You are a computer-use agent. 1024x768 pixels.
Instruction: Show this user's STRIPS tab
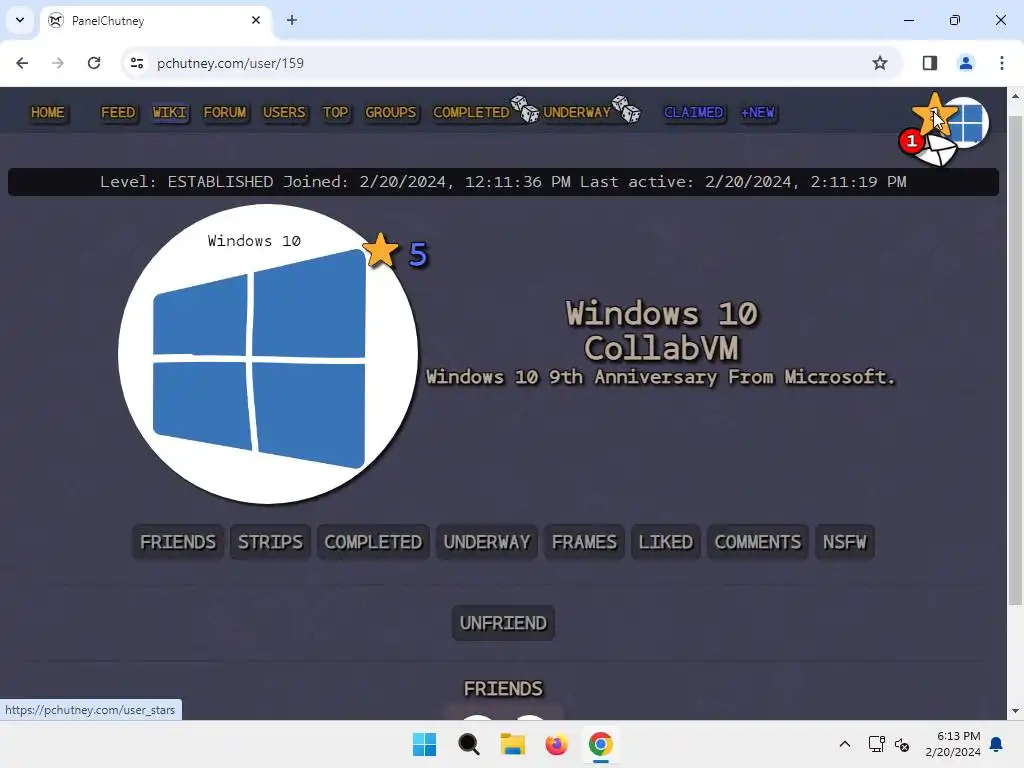pyautogui.click(x=270, y=542)
